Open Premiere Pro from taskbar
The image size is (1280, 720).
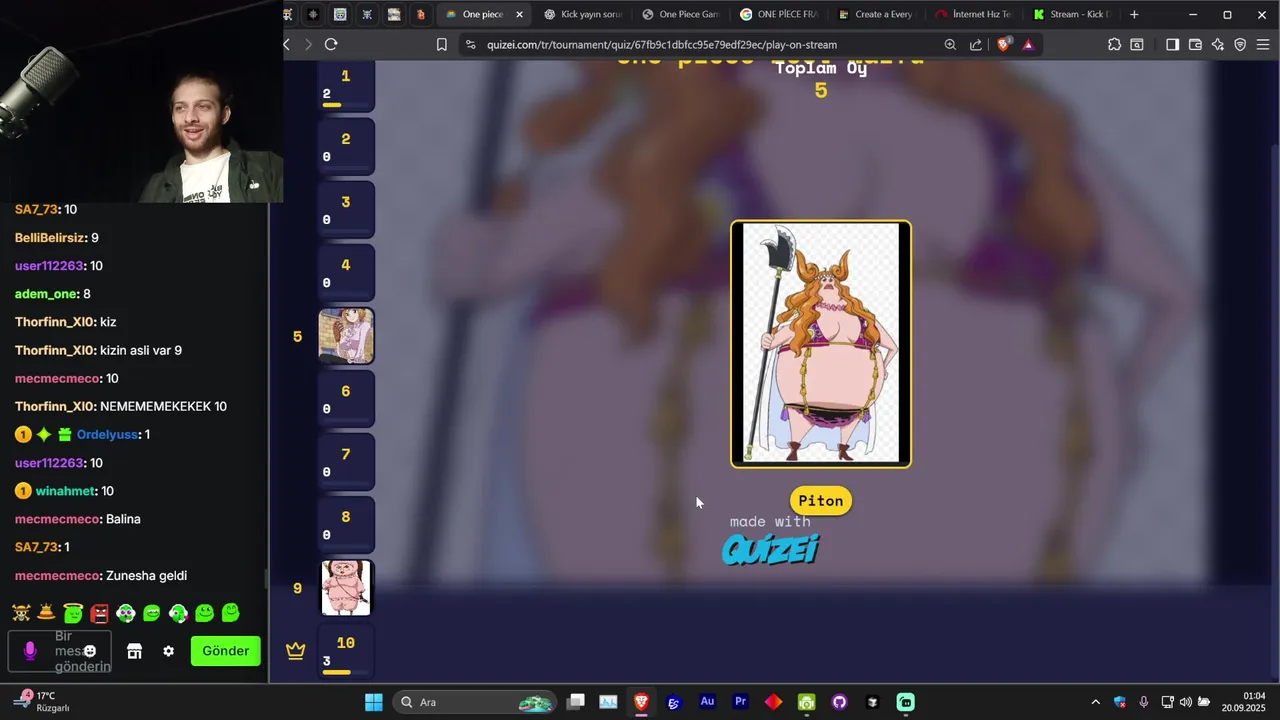coord(740,702)
